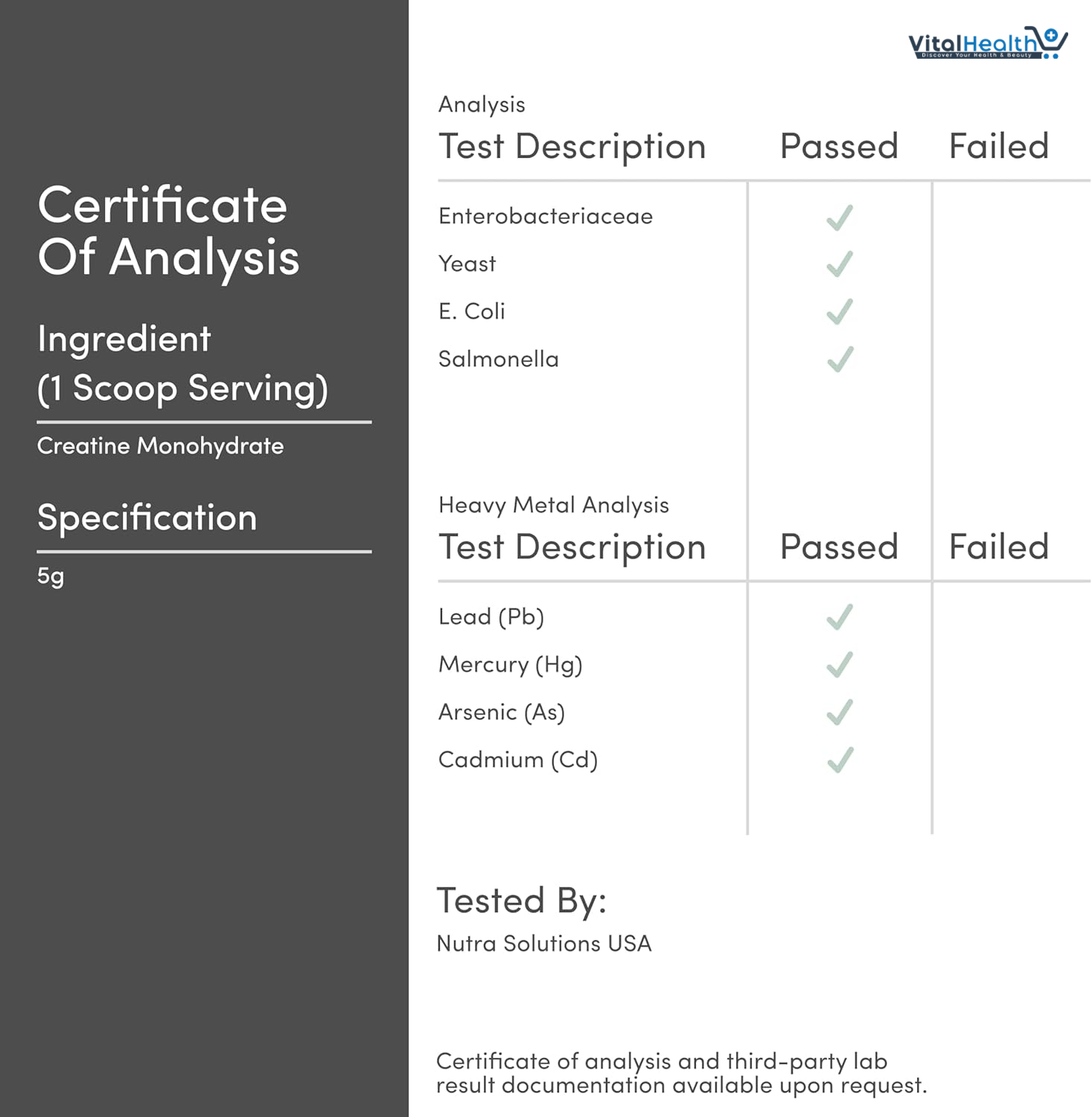Click the VitalHealth logo

coord(987,43)
